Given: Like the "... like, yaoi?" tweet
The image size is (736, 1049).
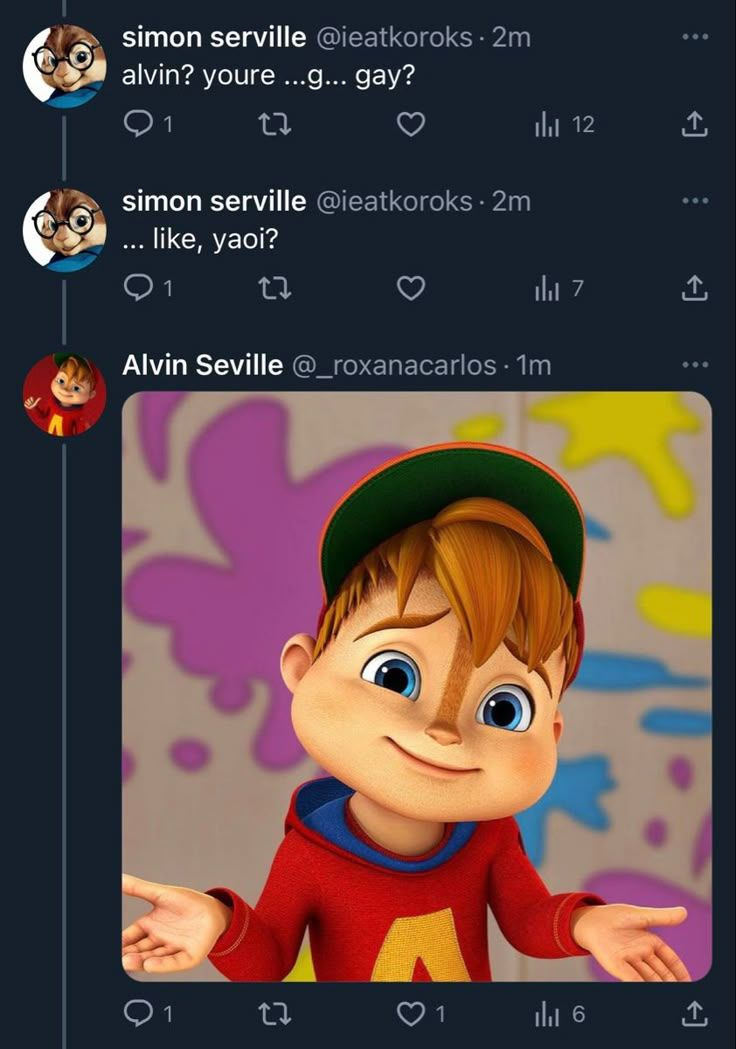Looking at the screenshot, I should pos(411,288).
